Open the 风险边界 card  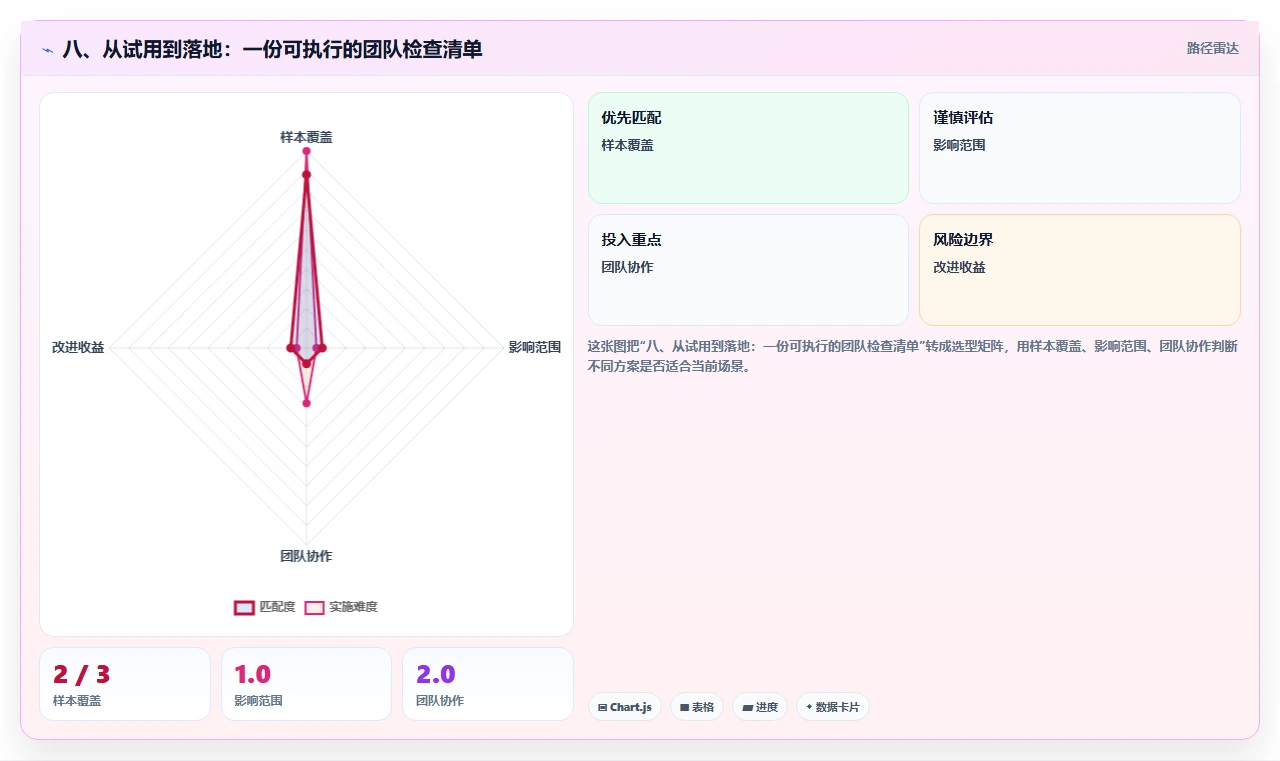click(1080, 270)
